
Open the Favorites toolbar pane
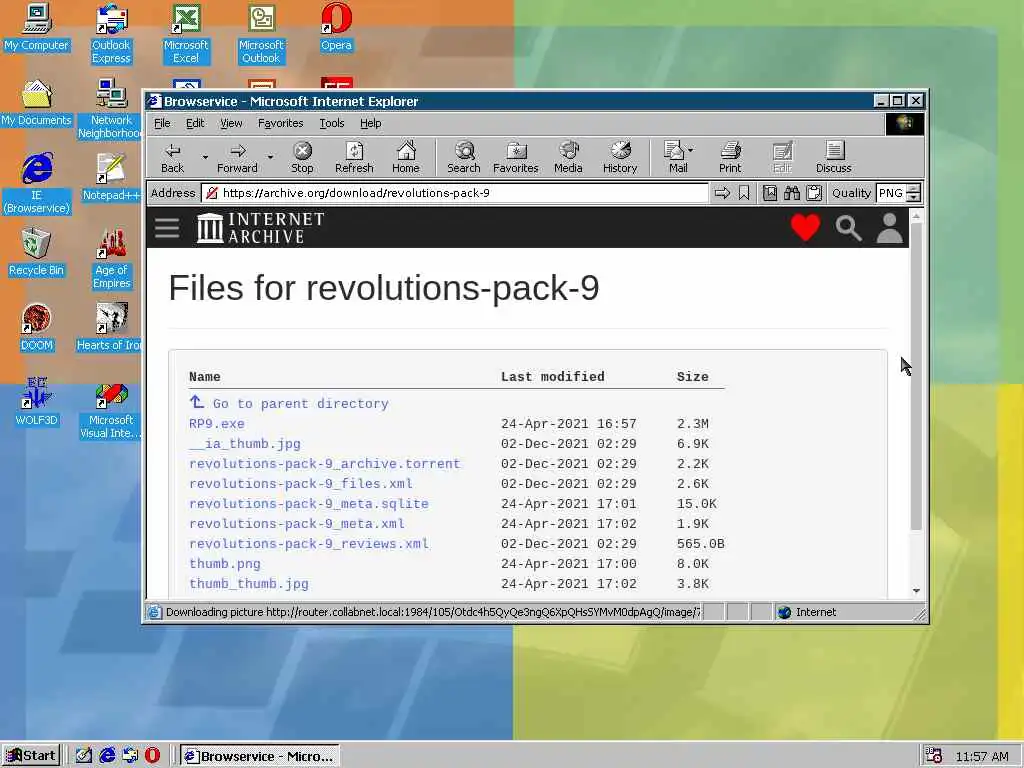[x=516, y=157]
